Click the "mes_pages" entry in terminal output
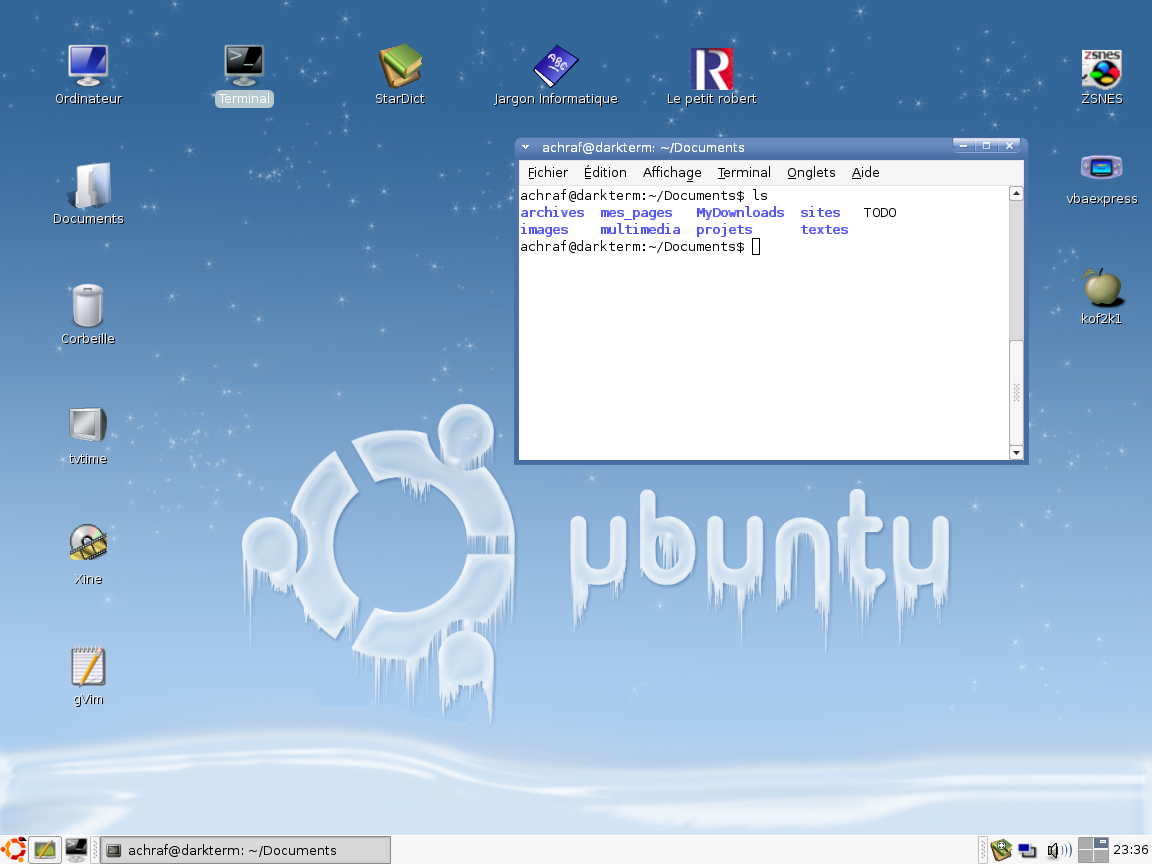 [636, 212]
